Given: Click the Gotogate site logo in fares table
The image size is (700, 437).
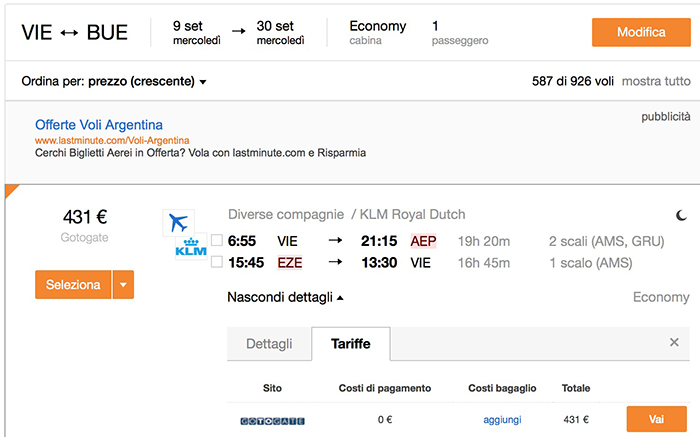Looking at the screenshot, I should point(272,421).
